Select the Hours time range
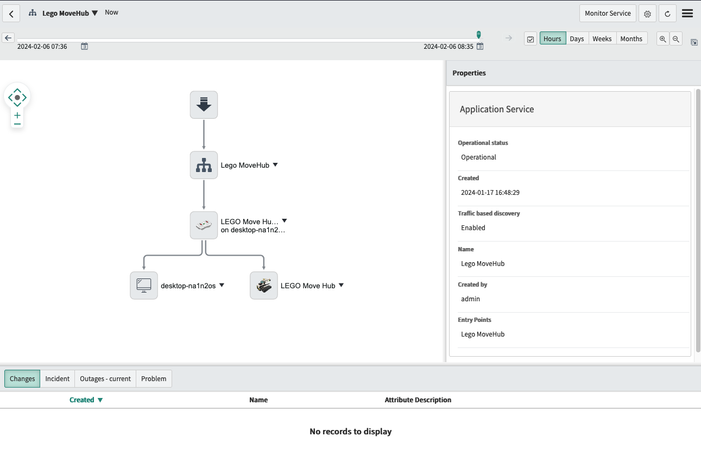The width and height of the screenshot is (701, 450). pos(552,39)
